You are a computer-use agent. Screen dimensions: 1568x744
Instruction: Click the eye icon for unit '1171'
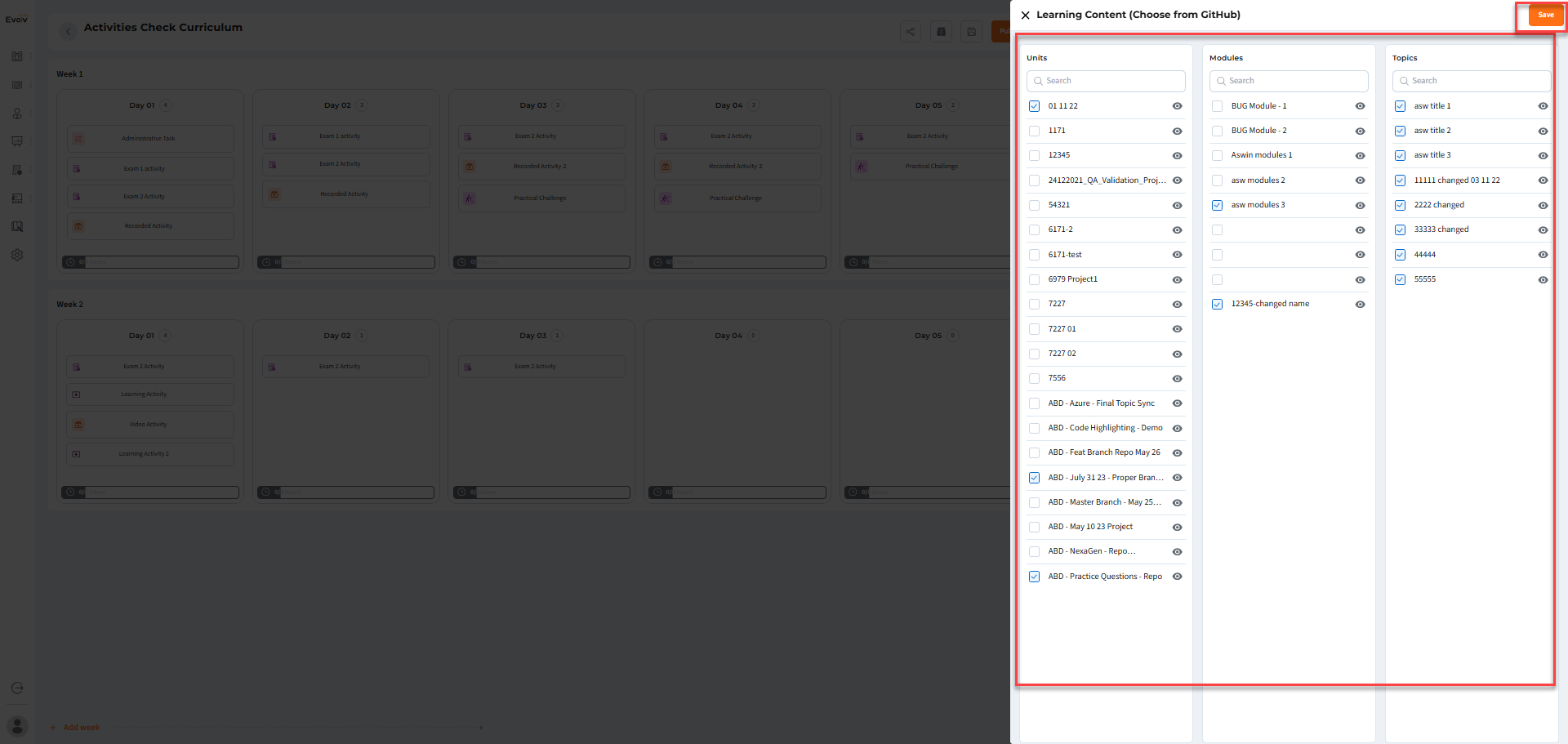click(1177, 131)
